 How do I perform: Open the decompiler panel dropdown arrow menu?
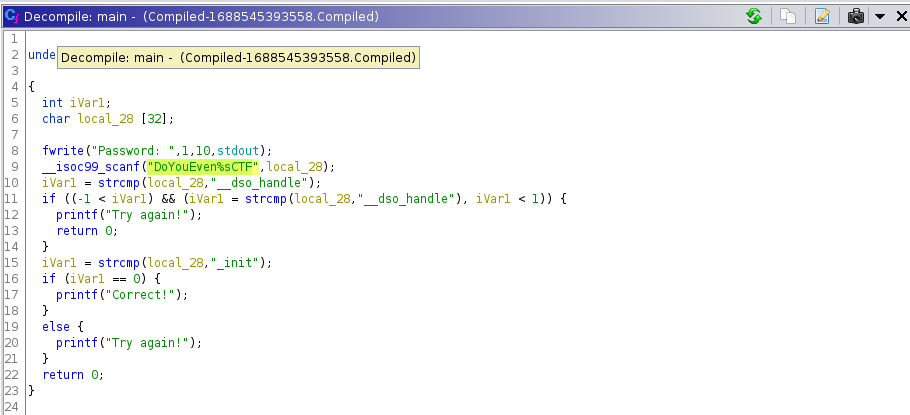click(x=879, y=16)
